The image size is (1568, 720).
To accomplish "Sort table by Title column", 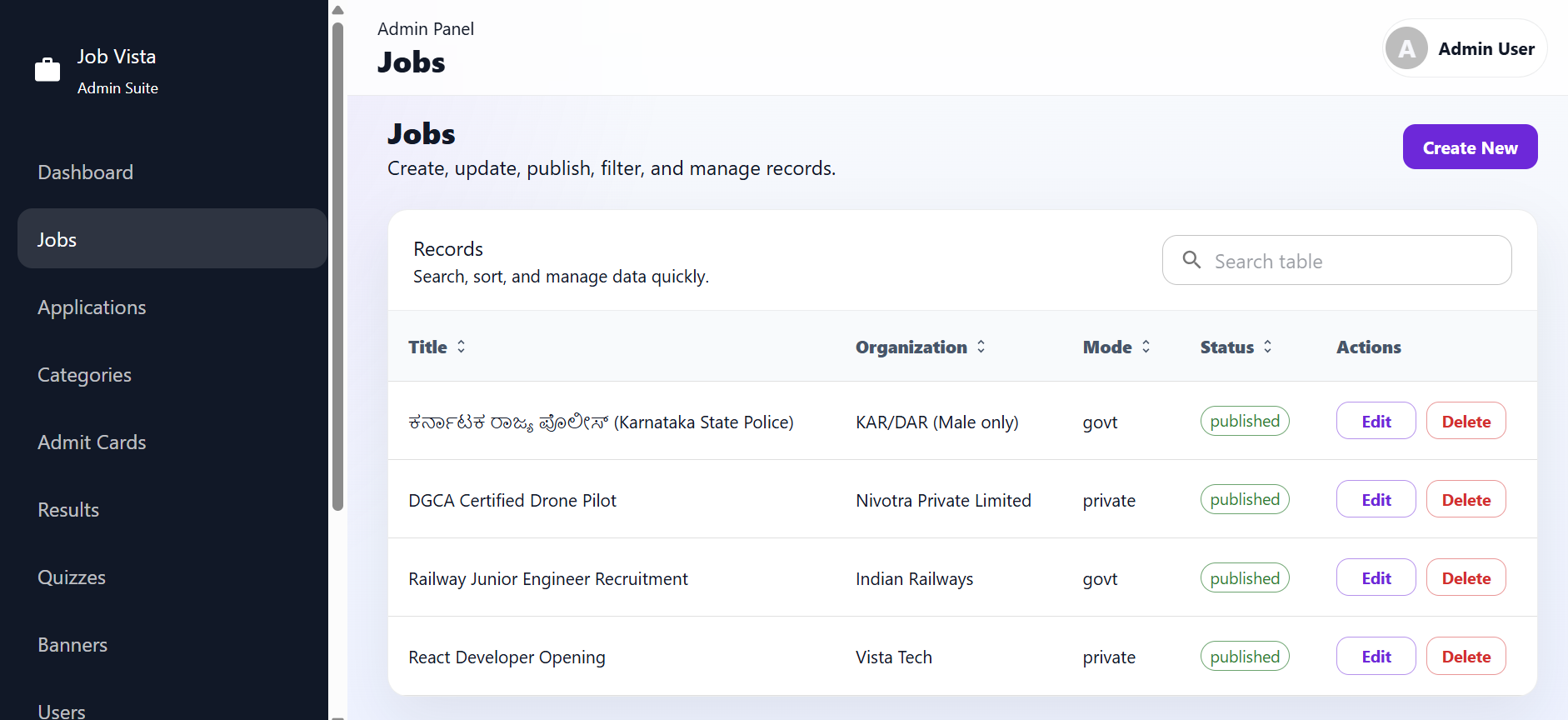I will (437, 347).
